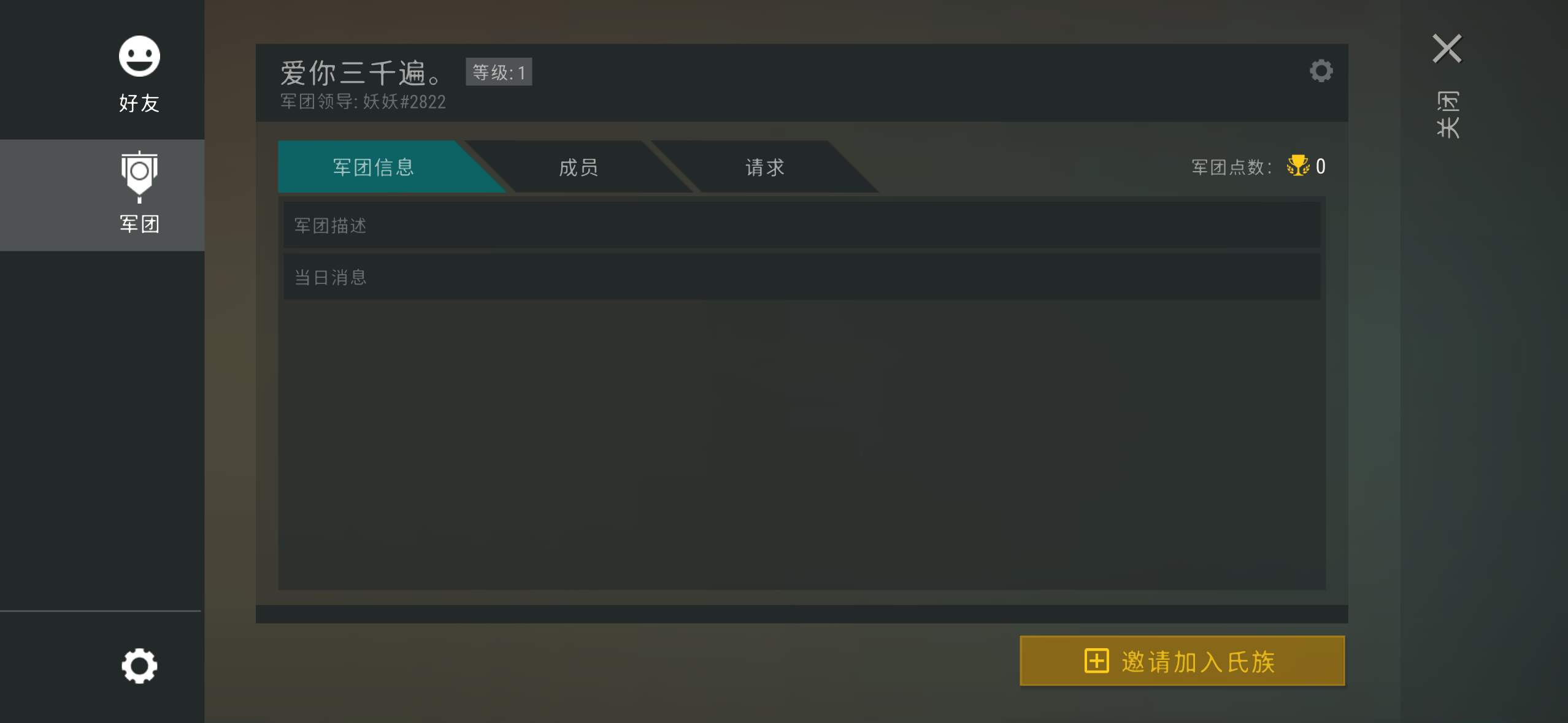Click the 当日消息 daily message field
Viewport: 1568px width, 723px height.
tap(802, 277)
